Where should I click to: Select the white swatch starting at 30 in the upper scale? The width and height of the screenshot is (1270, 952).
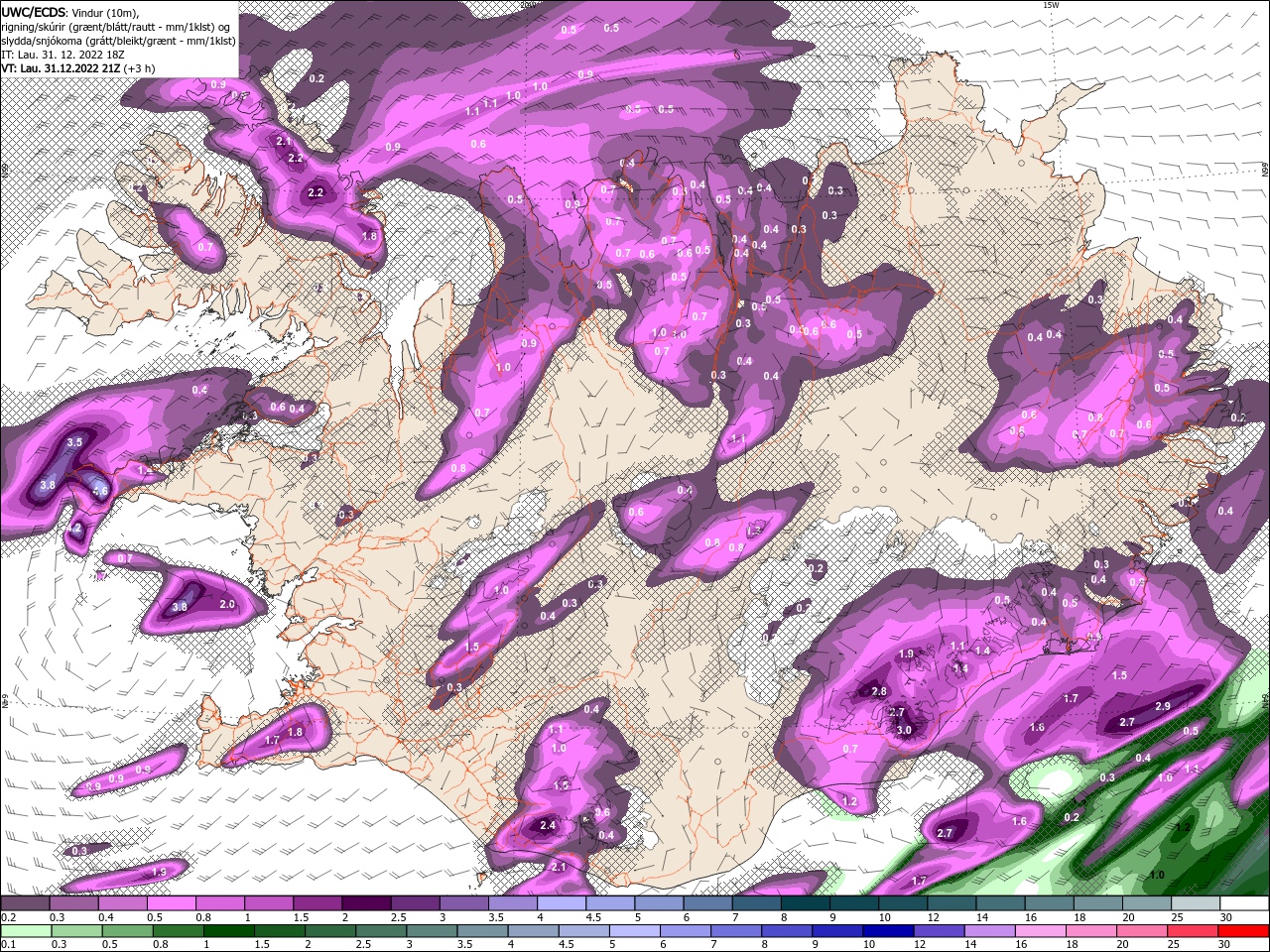coord(1242,903)
